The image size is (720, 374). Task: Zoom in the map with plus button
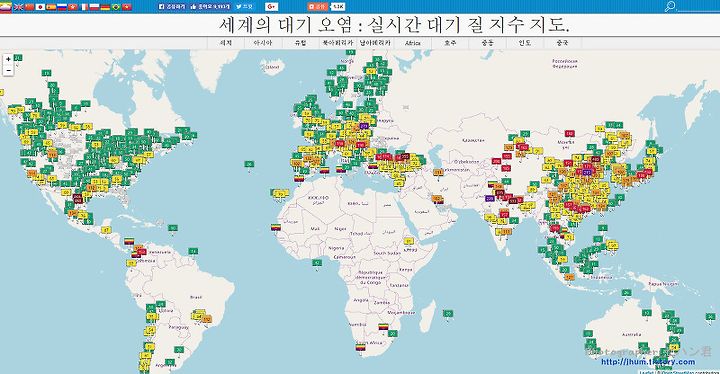click(x=8, y=59)
